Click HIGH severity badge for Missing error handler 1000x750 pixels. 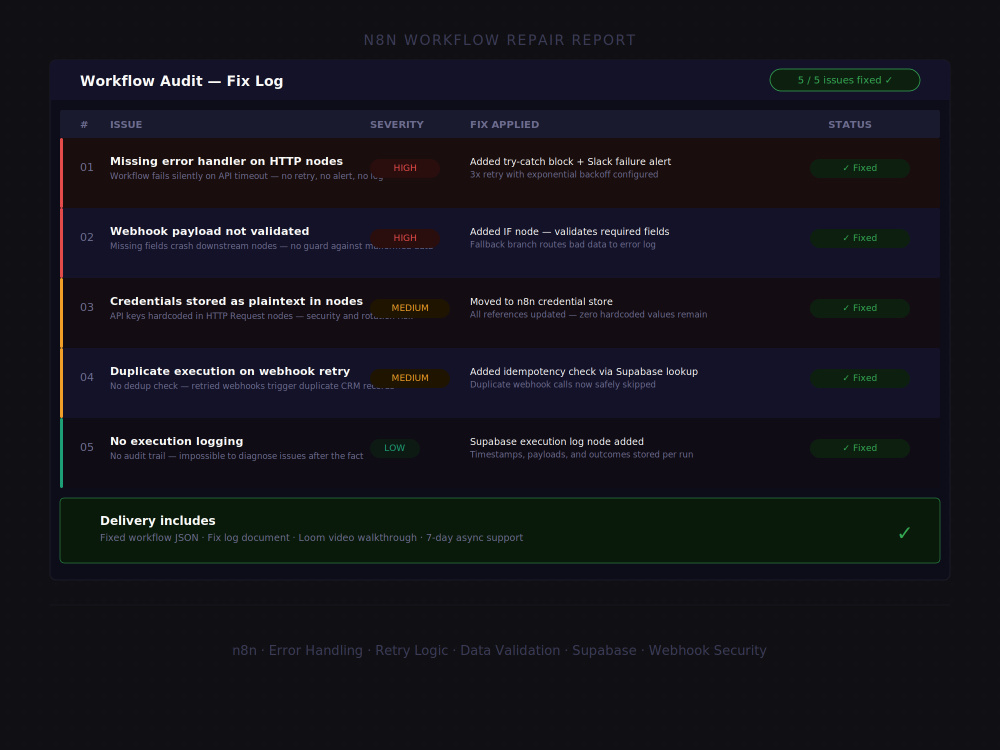tap(404, 168)
